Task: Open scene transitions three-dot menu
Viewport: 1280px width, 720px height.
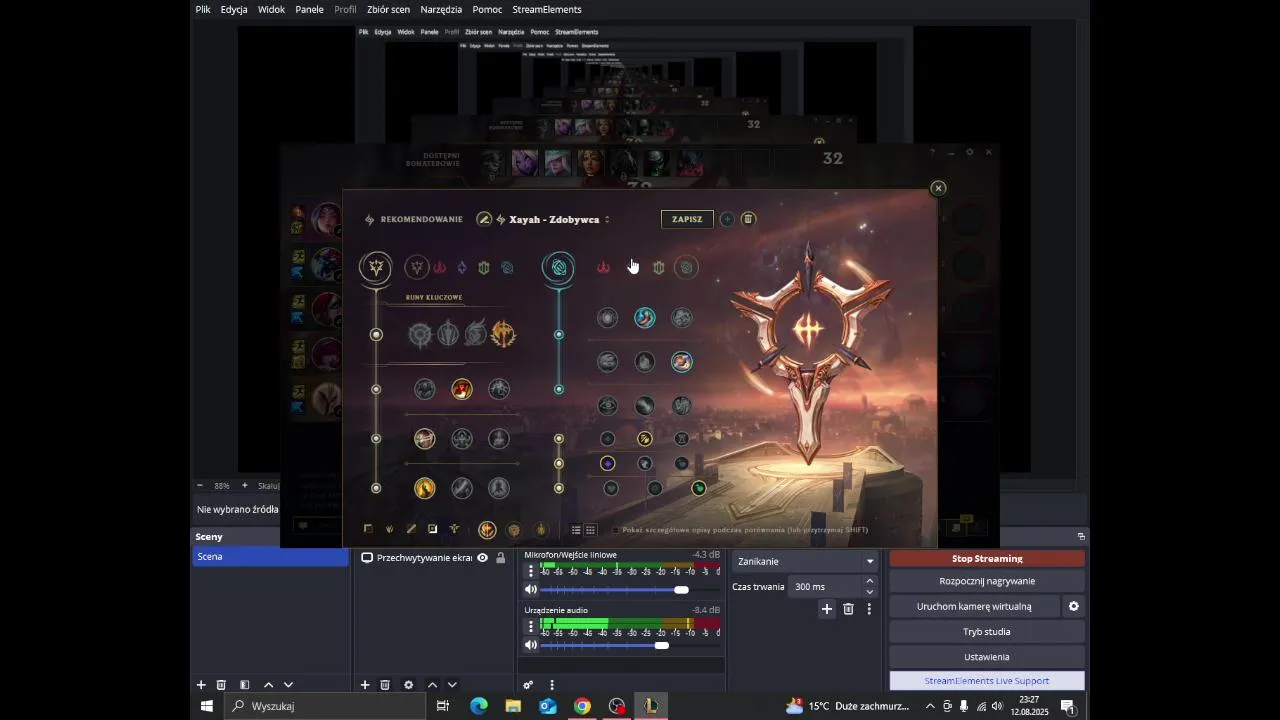Action: 869,609
